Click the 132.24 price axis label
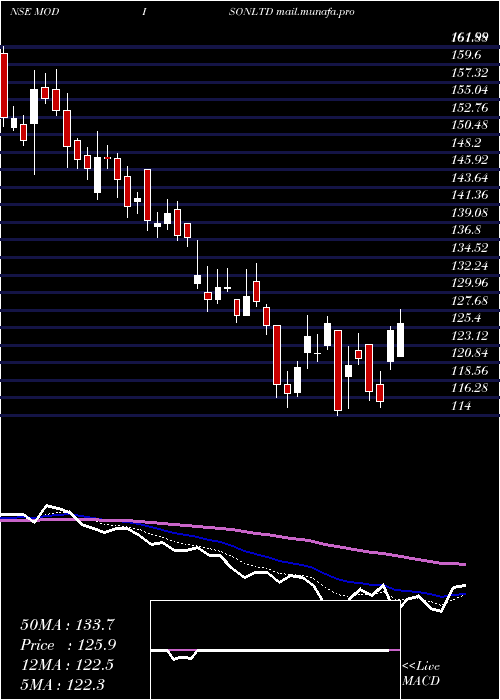500x700 pixels. coord(471,266)
